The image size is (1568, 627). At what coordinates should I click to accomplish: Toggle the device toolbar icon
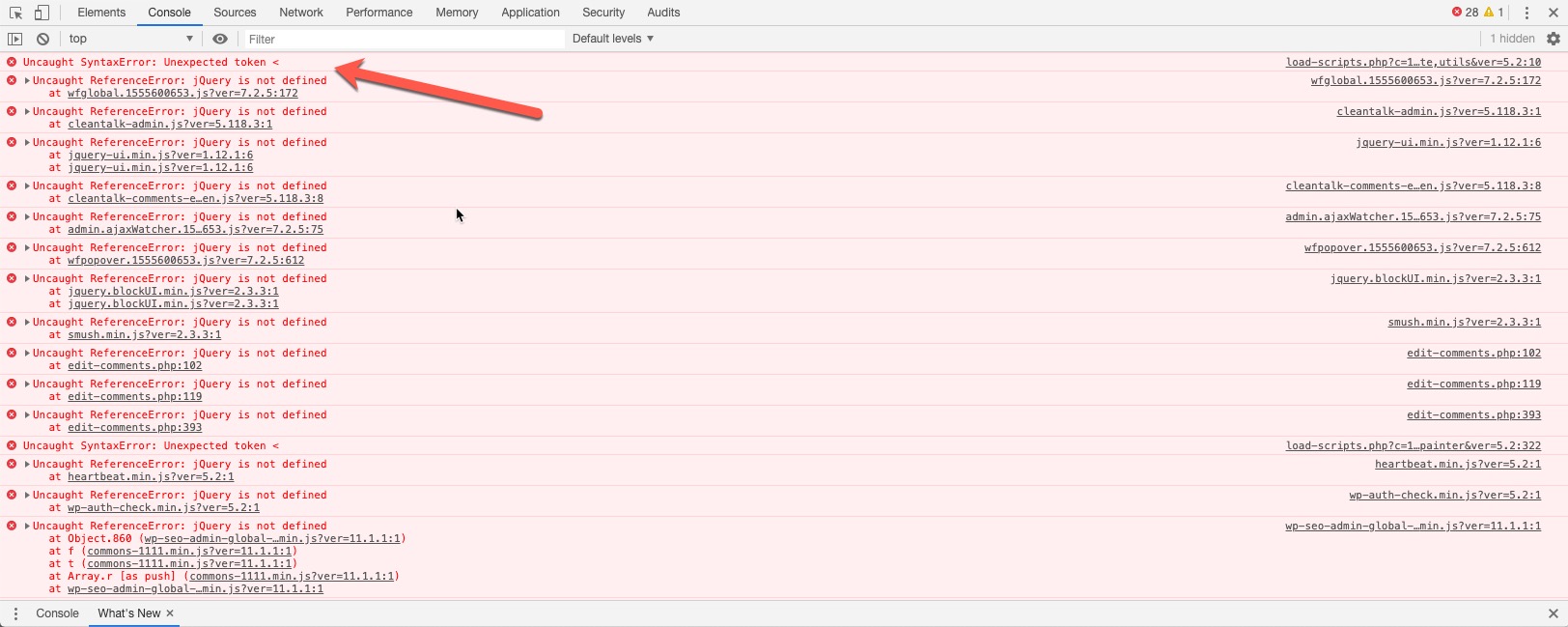click(x=42, y=13)
